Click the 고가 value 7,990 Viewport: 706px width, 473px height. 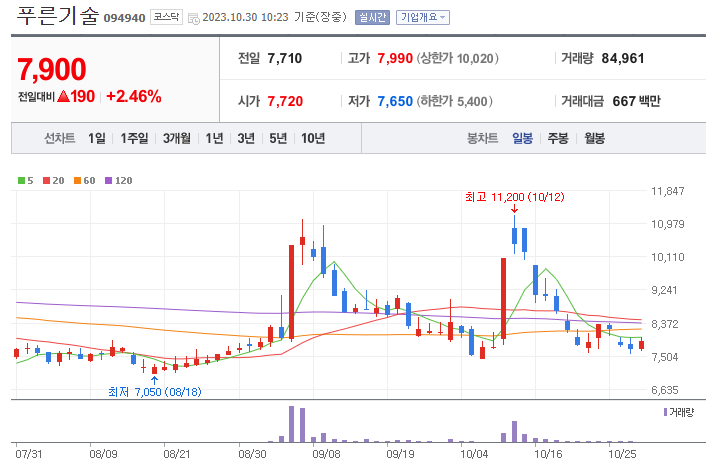[x=395, y=59]
